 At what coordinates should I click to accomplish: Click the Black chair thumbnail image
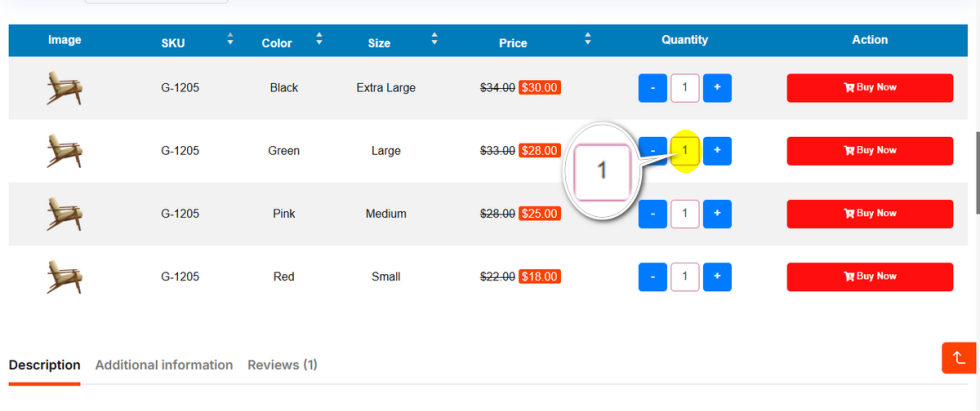click(x=64, y=88)
